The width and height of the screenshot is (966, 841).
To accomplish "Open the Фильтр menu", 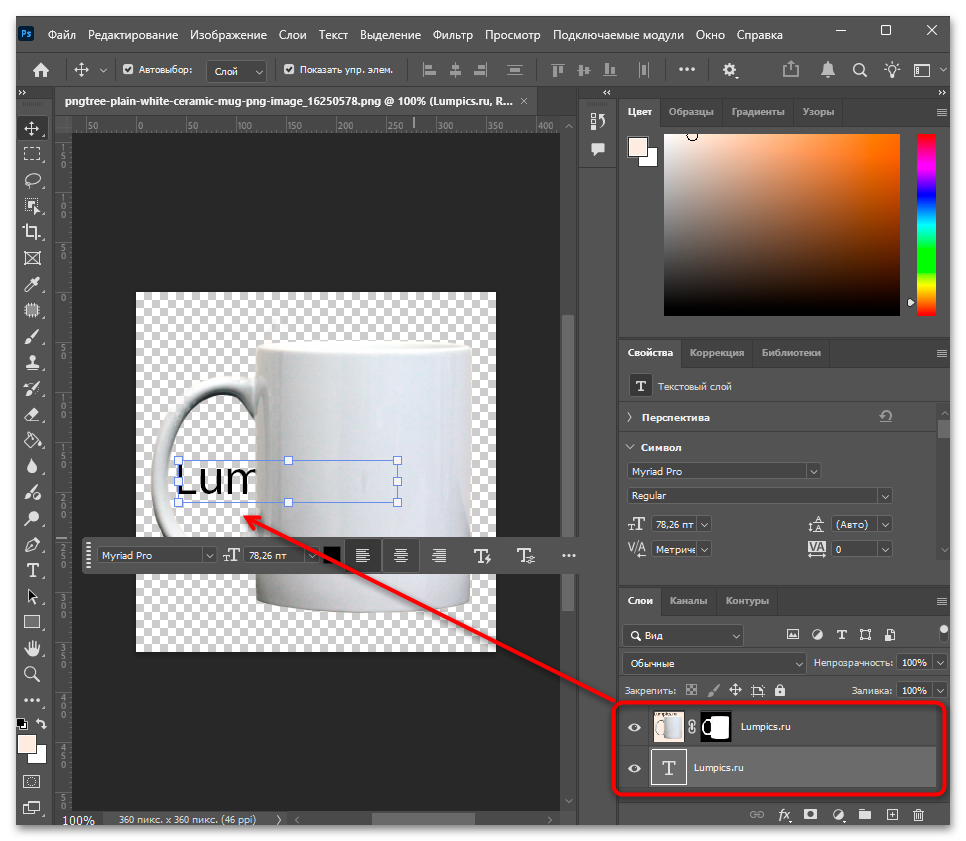I will [453, 35].
